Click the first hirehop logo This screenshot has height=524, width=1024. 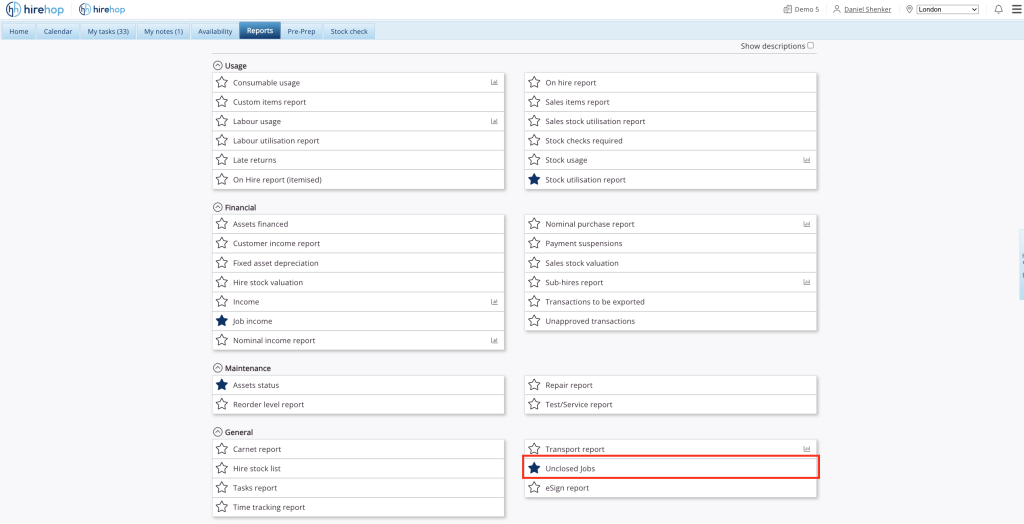coord(35,10)
